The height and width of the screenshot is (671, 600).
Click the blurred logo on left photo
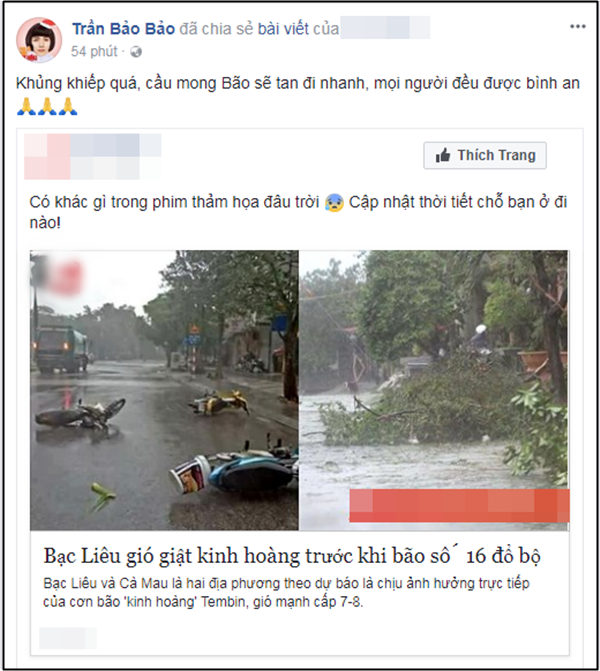point(56,276)
